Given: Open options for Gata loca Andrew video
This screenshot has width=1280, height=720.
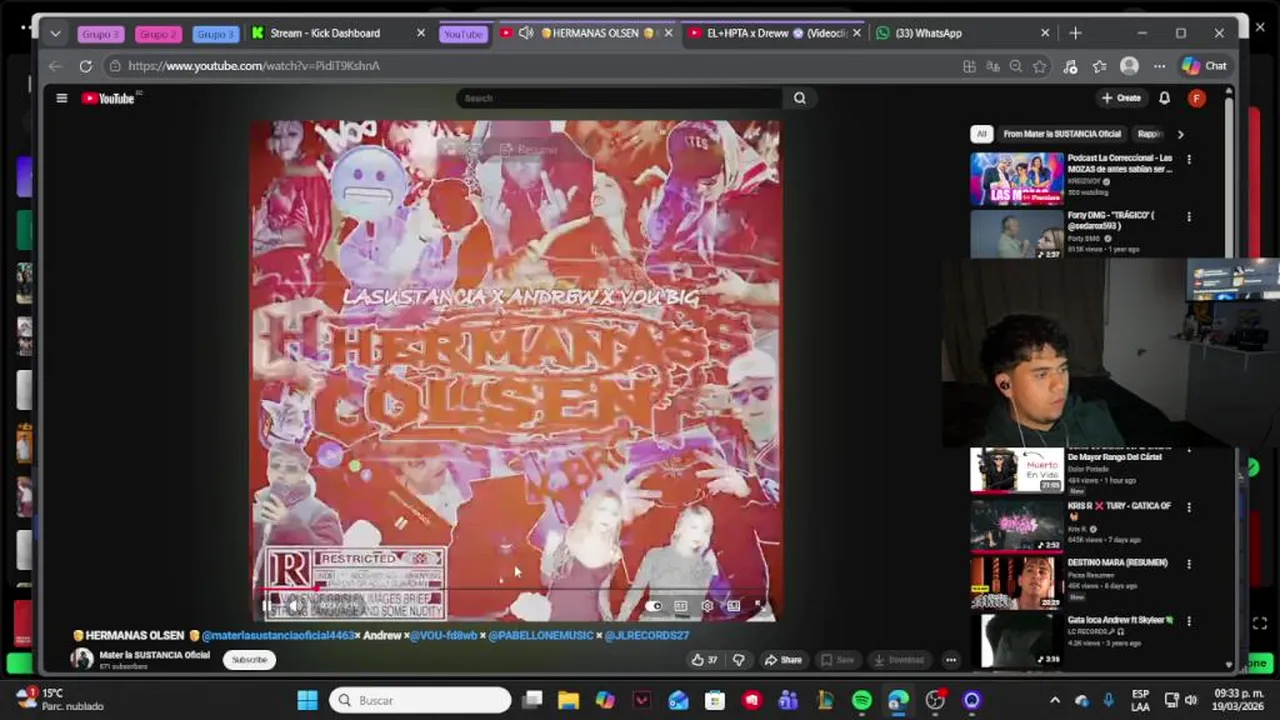Looking at the screenshot, I should tap(1189, 621).
